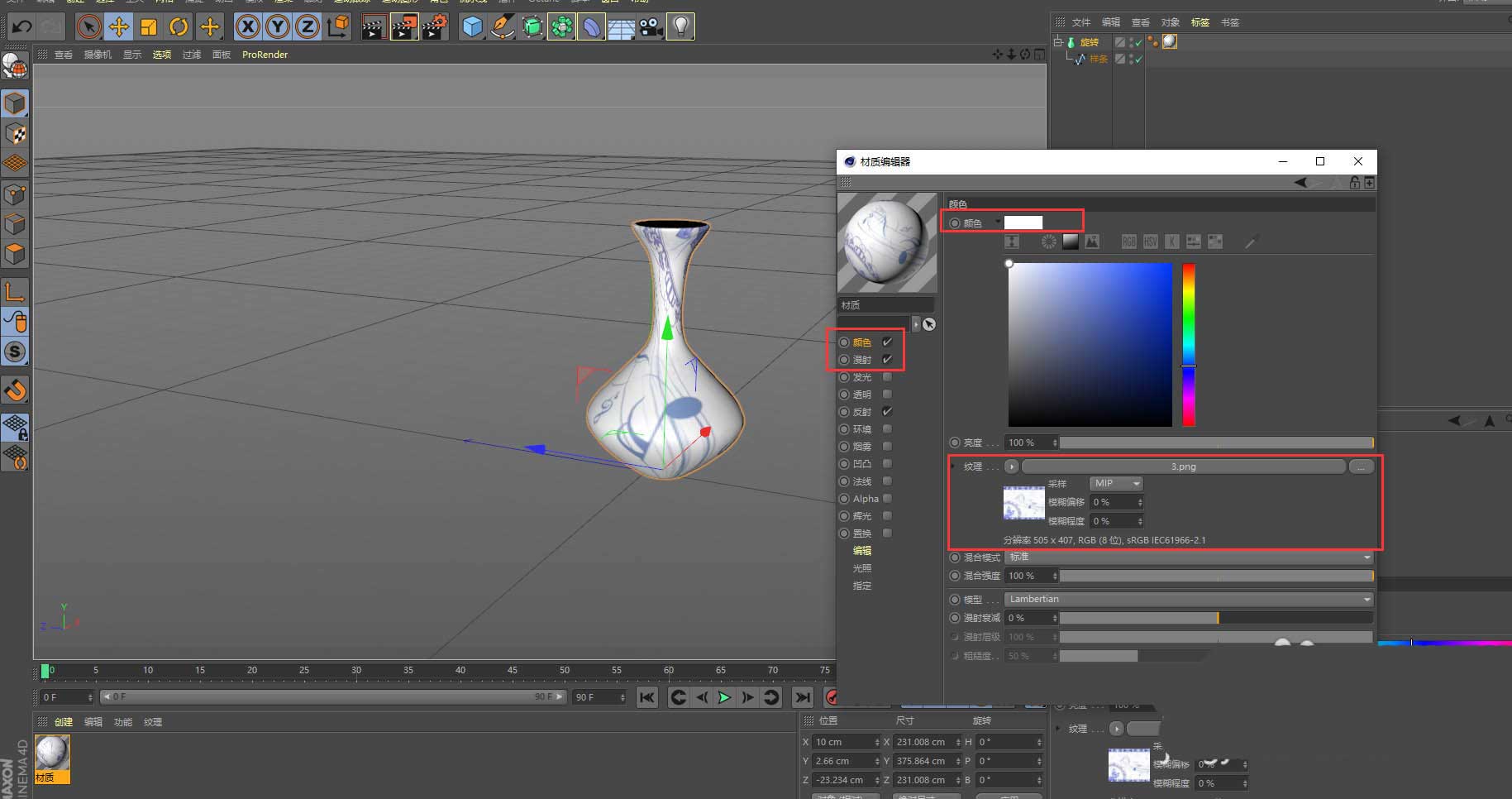Click the Render Settings clapperboard gear icon
This screenshot has height=799, width=1512.
point(435,27)
